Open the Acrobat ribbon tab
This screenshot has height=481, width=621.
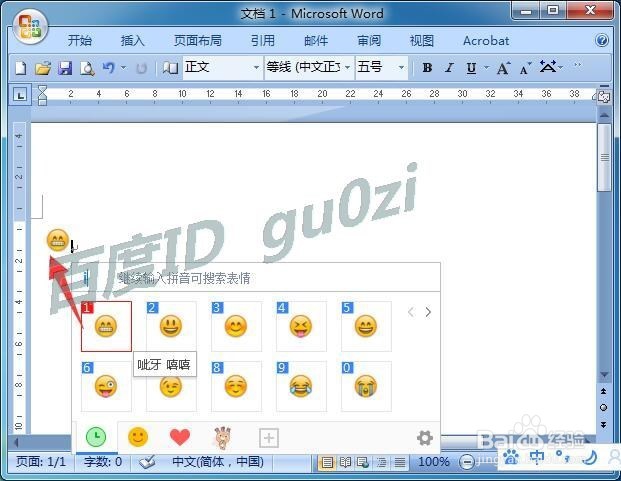coord(486,40)
